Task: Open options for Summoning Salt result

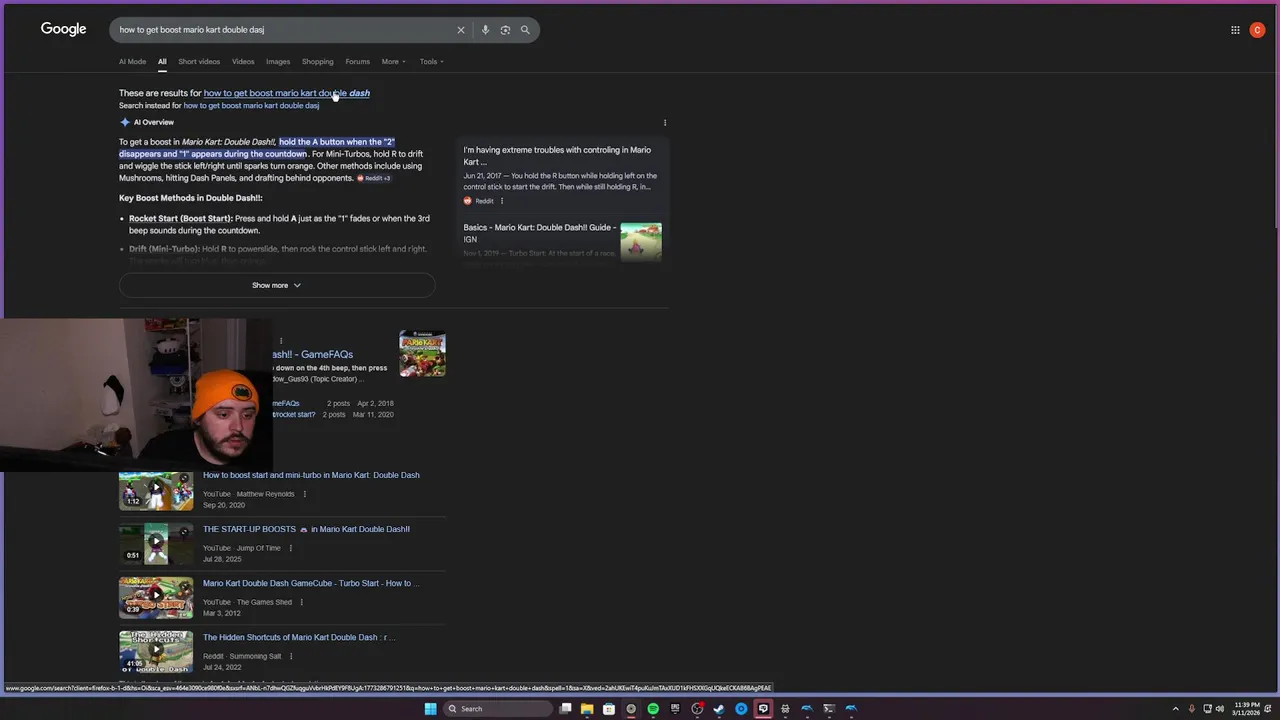Action: (x=291, y=656)
